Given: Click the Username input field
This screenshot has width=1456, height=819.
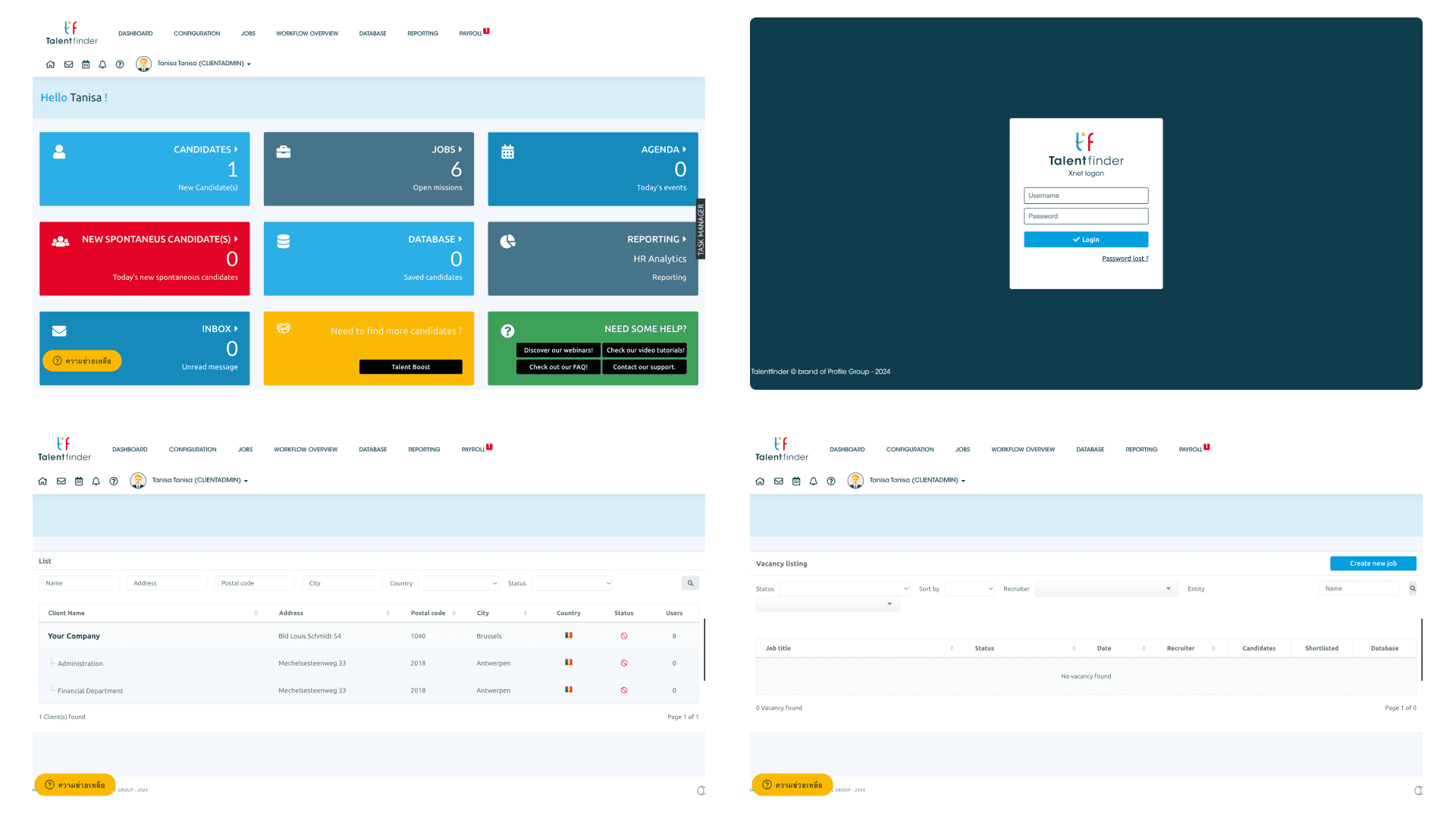Looking at the screenshot, I should click(1085, 196).
